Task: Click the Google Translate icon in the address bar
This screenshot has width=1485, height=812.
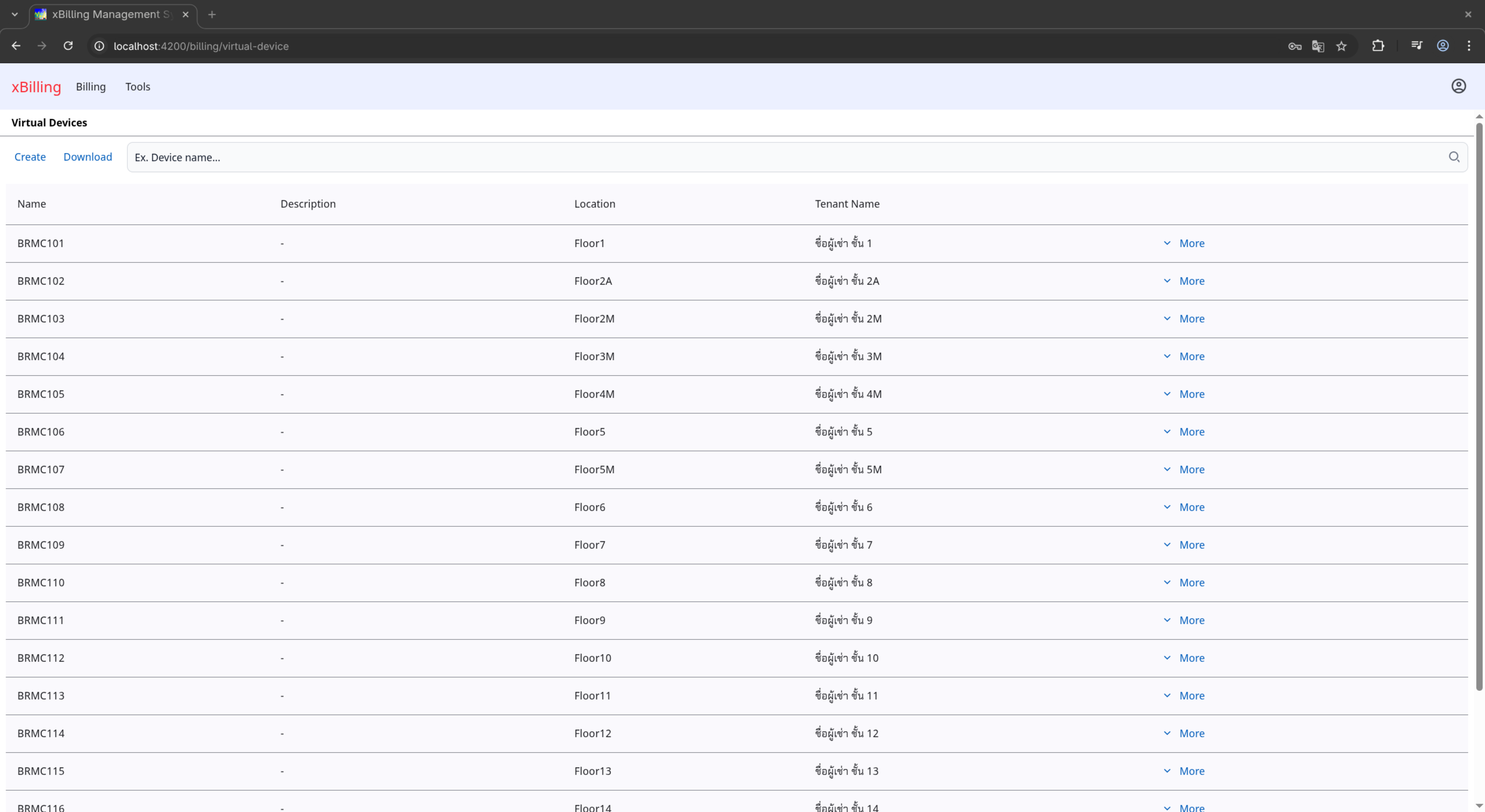Action: click(1318, 46)
